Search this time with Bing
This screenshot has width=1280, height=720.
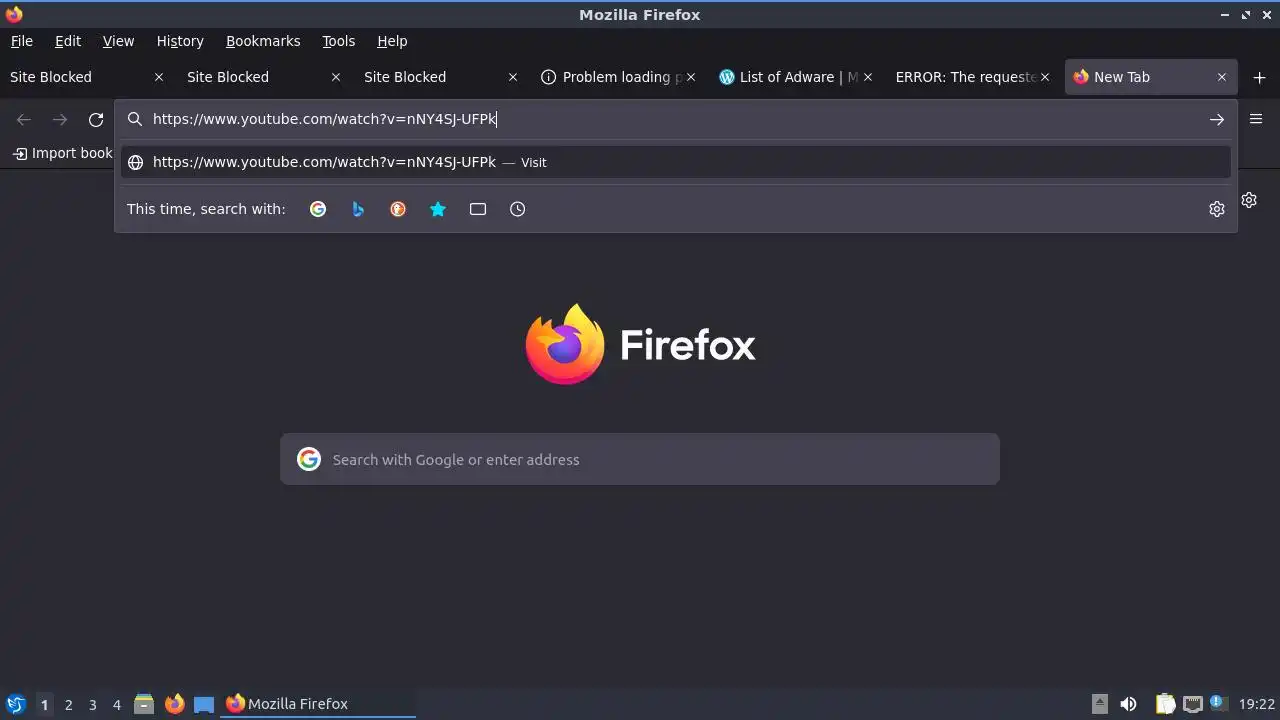[358, 209]
